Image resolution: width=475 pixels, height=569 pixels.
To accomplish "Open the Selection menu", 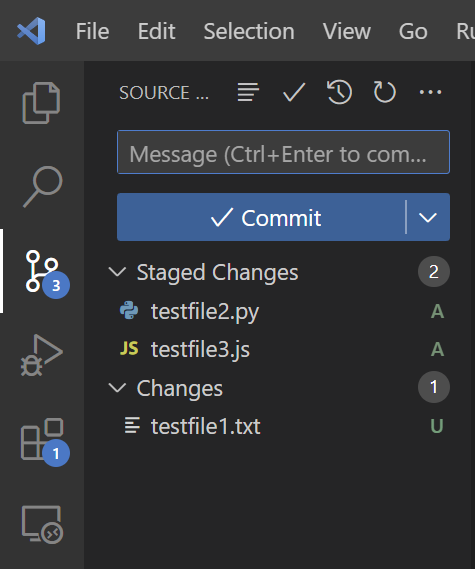I will tap(249, 31).
